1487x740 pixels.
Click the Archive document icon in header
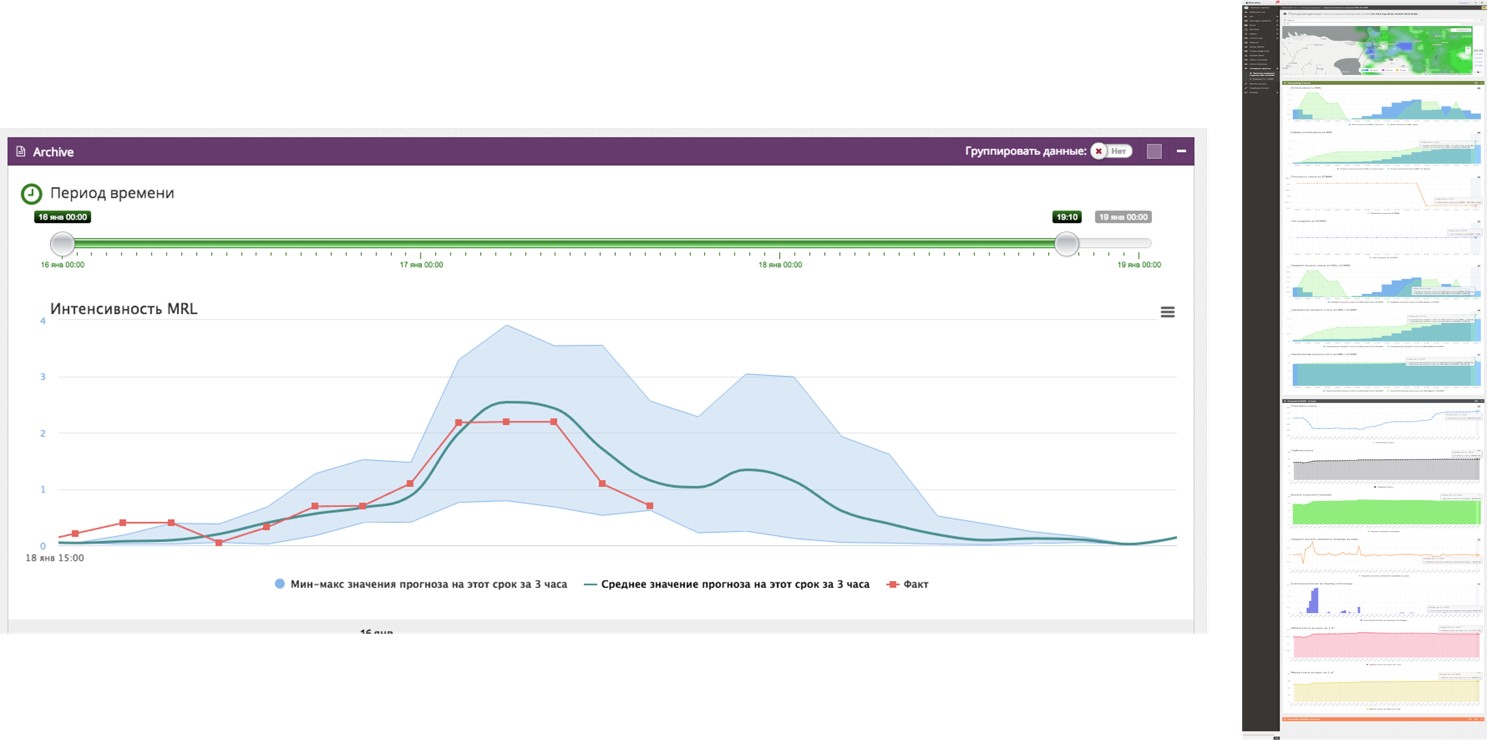pyautogui.click(x=20, y=152)
